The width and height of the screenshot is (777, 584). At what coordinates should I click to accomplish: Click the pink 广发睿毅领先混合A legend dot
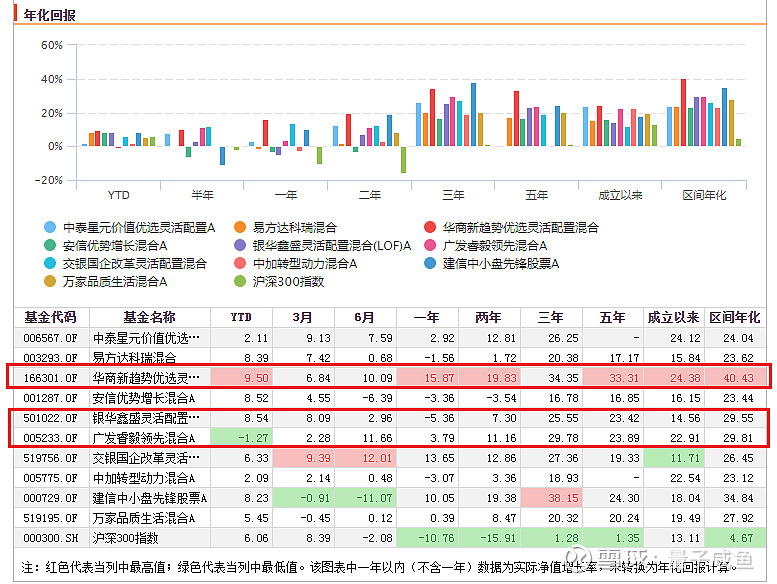coord(430,245)
